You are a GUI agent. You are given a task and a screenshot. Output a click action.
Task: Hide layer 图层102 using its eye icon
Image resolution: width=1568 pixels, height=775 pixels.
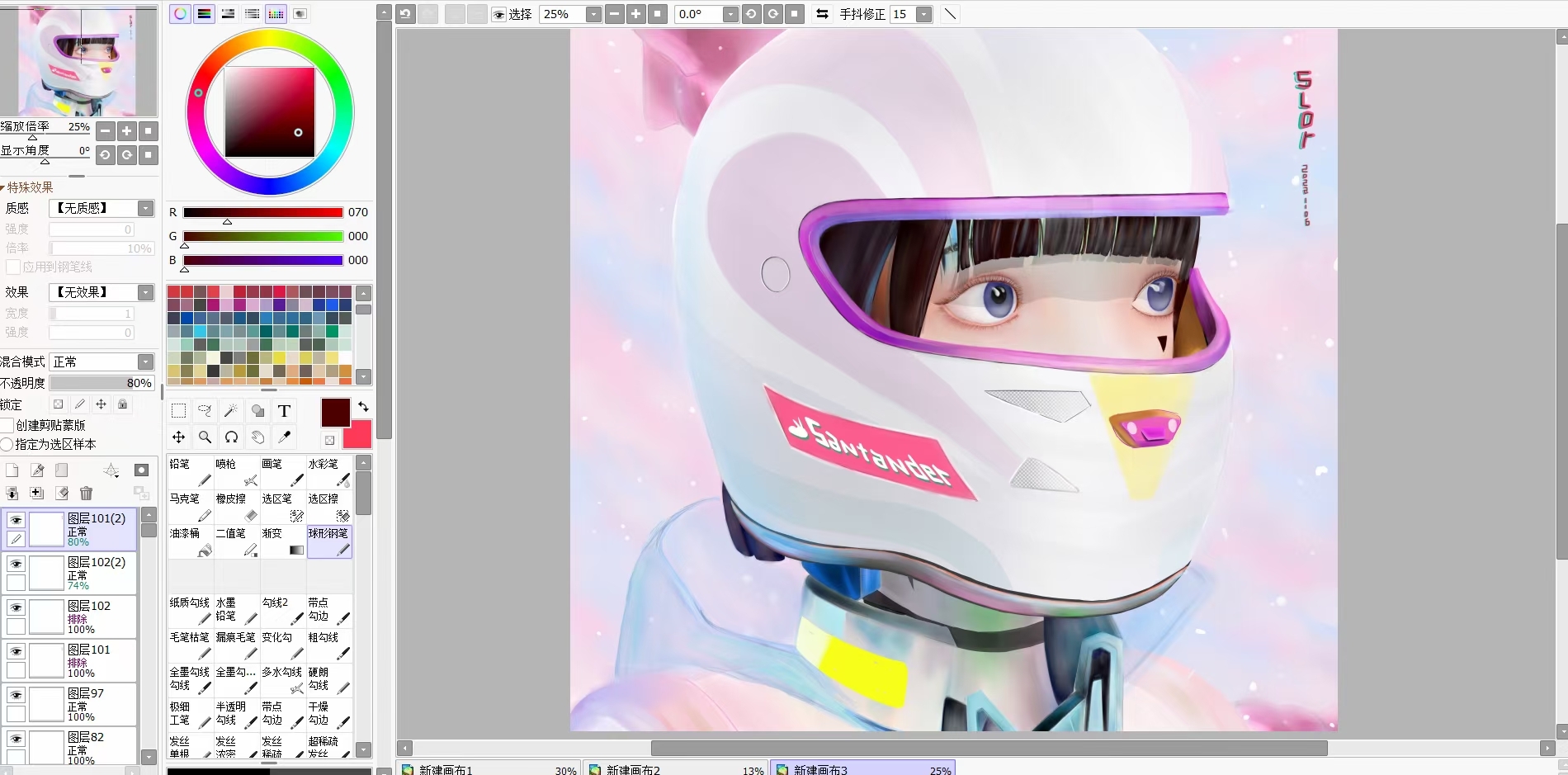[x=16, y=607]
